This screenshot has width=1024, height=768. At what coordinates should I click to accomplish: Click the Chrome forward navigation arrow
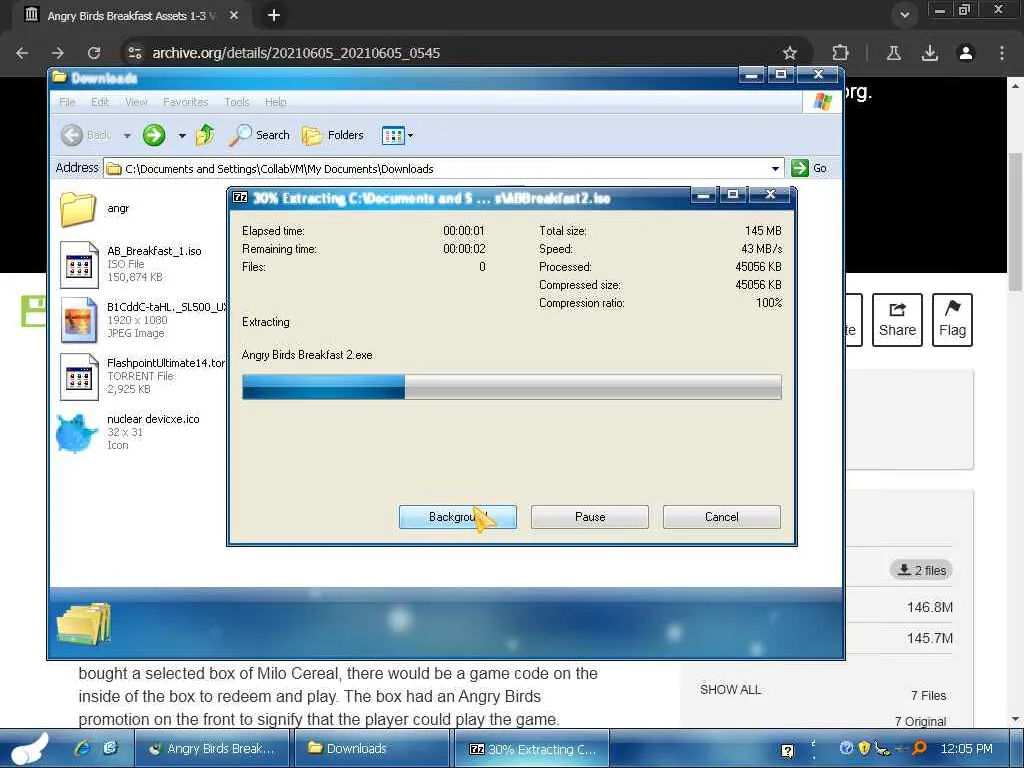57,53
